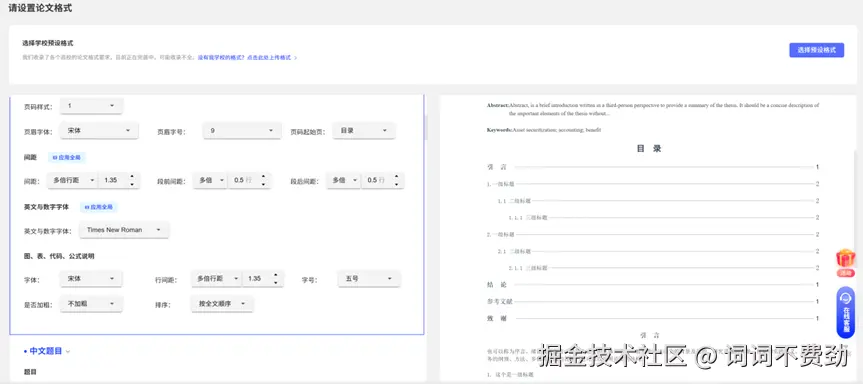Click the 2. 一级标题 contents row
The image size is (863, 384).
(x=653, y=234)
